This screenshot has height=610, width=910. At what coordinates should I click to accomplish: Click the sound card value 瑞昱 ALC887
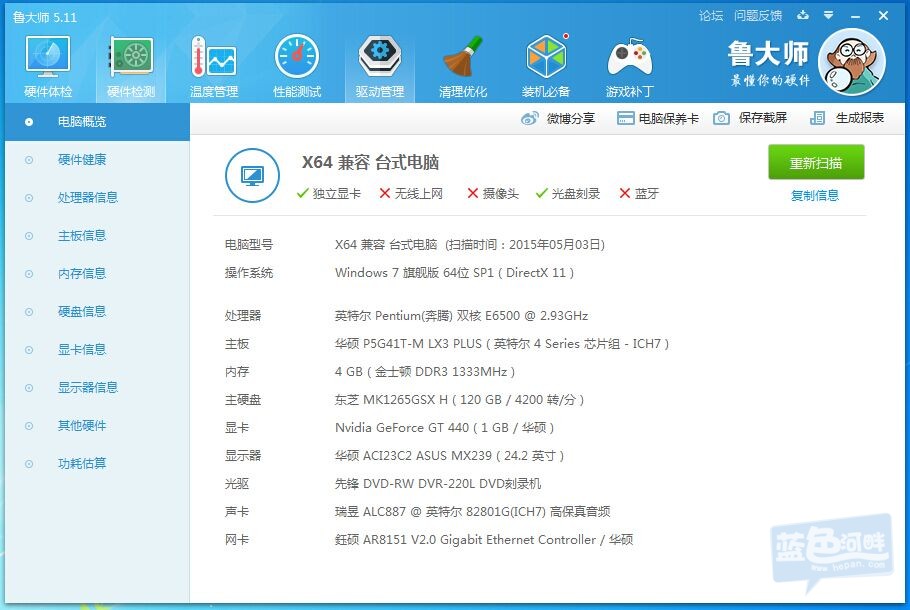point(472,511)
